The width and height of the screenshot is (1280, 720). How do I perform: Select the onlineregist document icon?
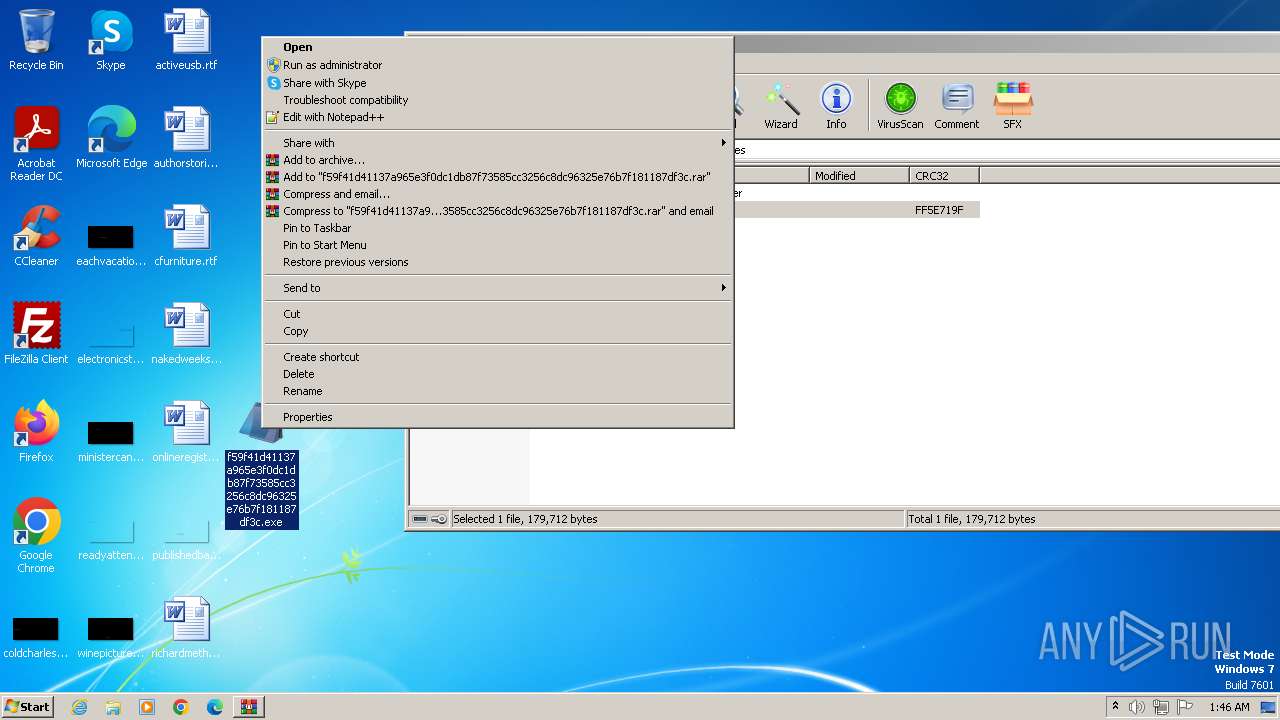186,432
